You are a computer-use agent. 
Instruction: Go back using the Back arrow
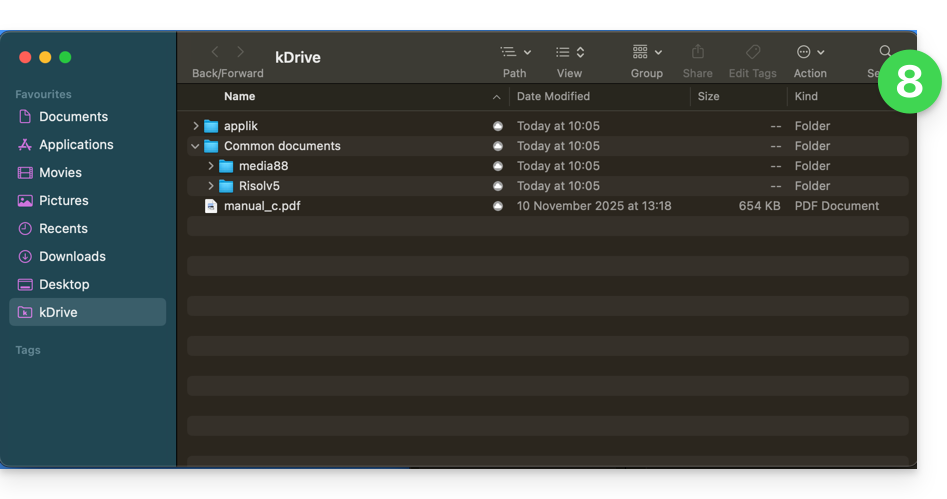[x=215, y=52]
